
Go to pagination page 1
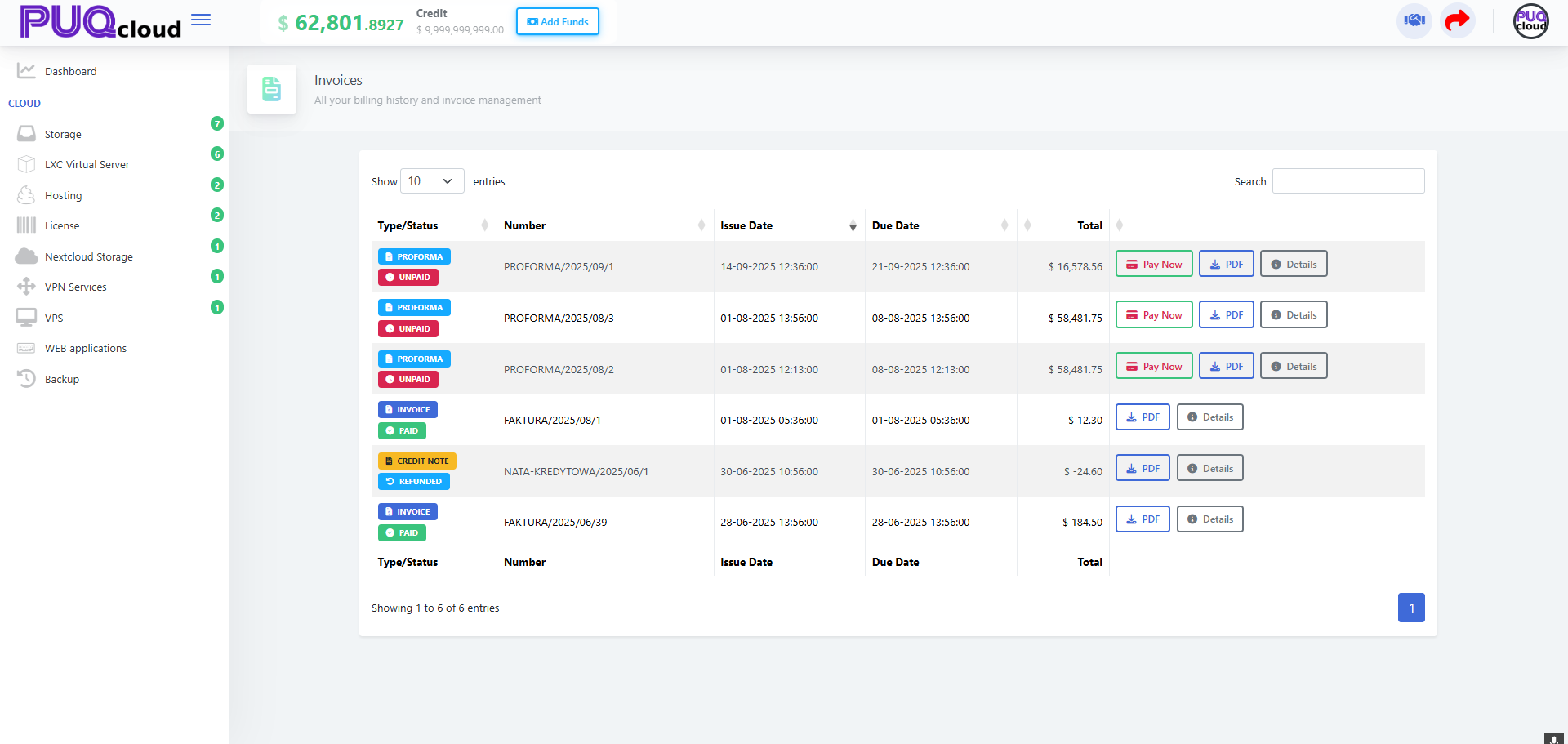pos(1411,608)
